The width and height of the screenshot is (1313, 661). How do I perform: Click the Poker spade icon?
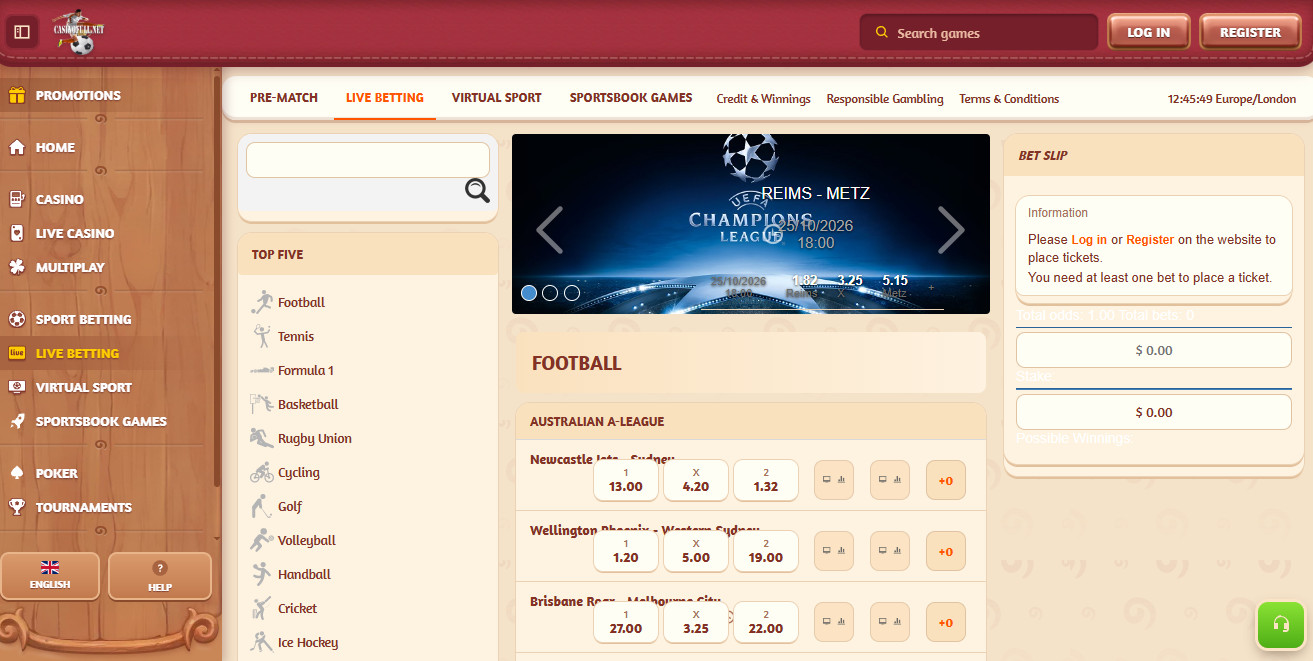coord(16,473)
